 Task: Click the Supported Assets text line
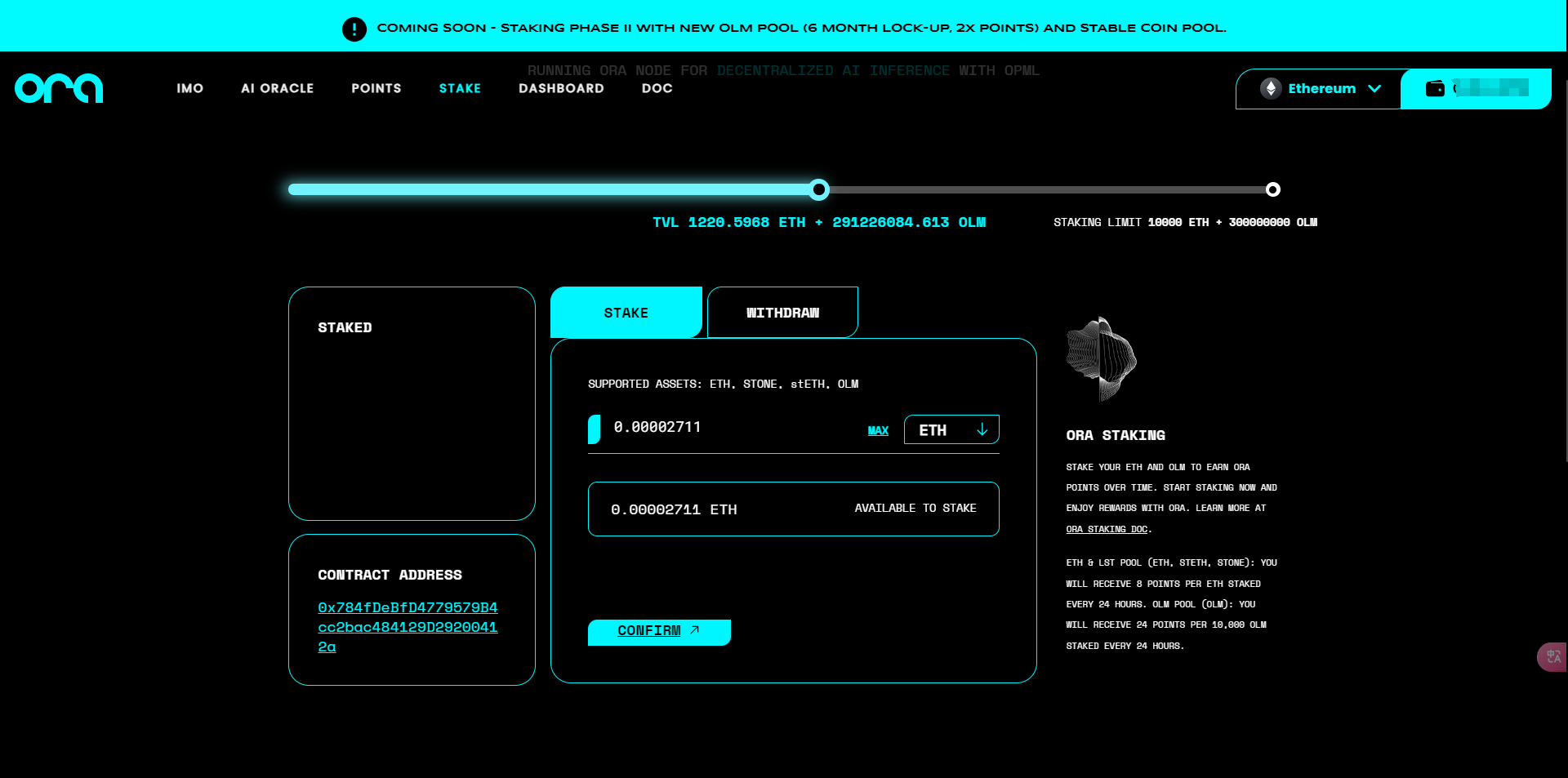(723, 384)
